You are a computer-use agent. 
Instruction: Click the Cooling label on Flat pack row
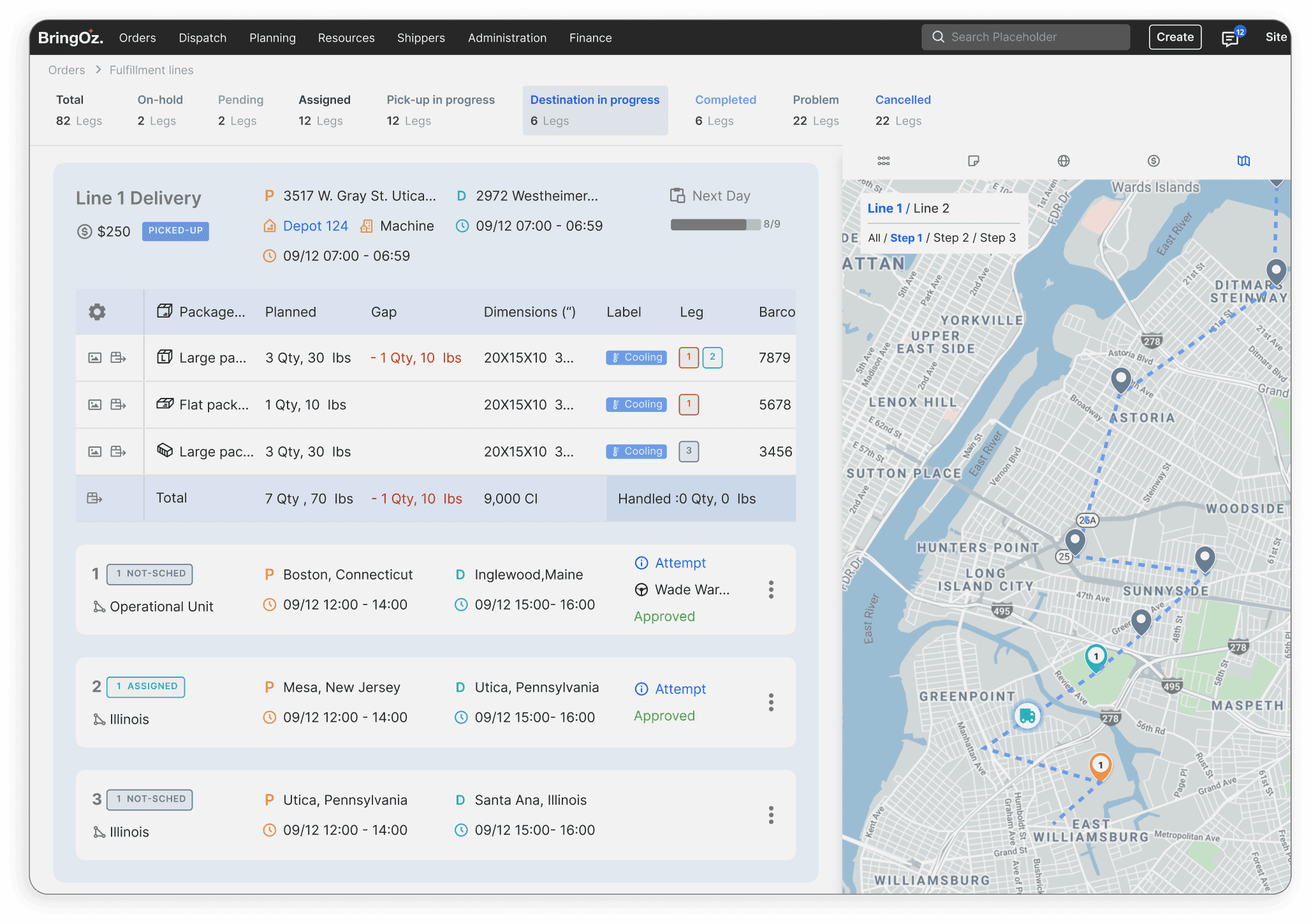click(x=636, y=404)
